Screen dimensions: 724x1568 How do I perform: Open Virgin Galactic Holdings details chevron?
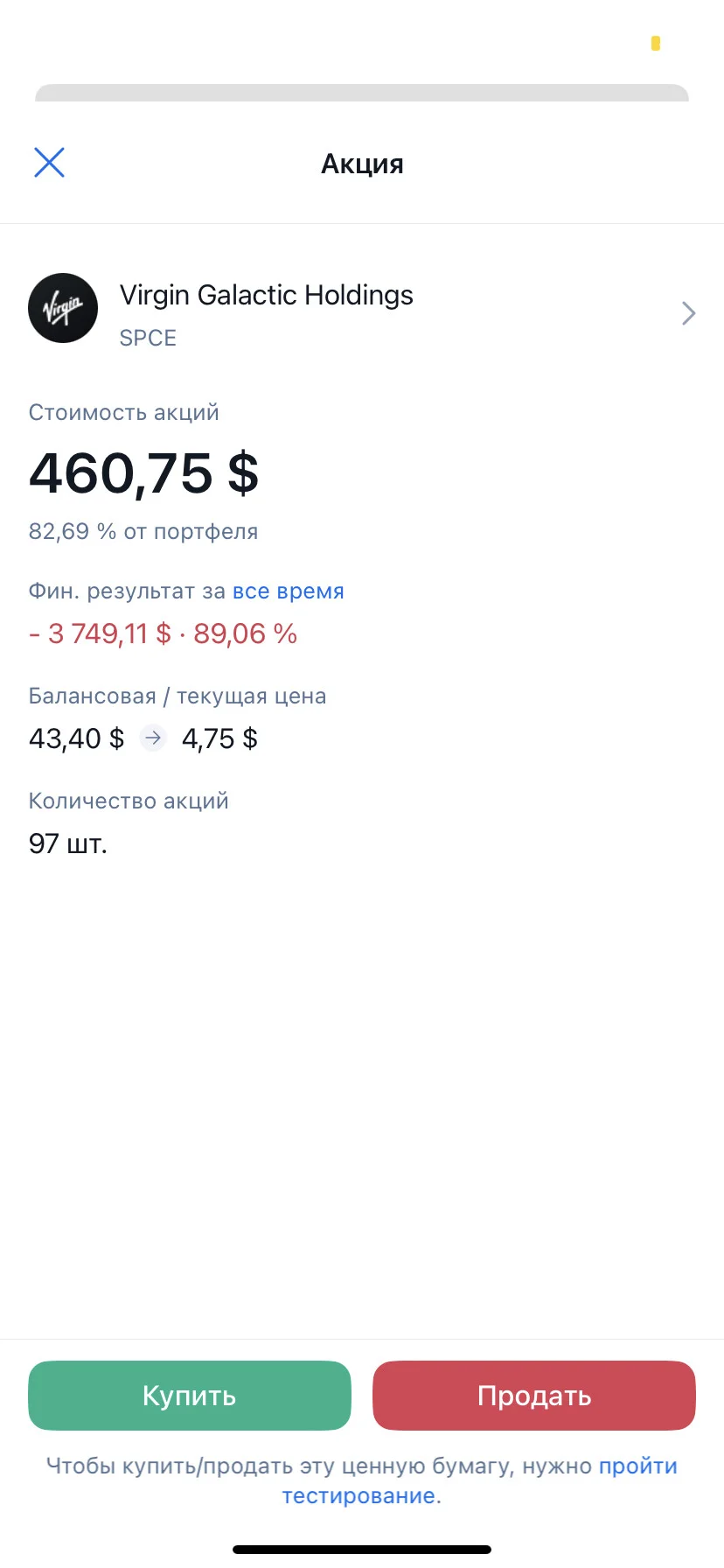click(x=688, y=313)
